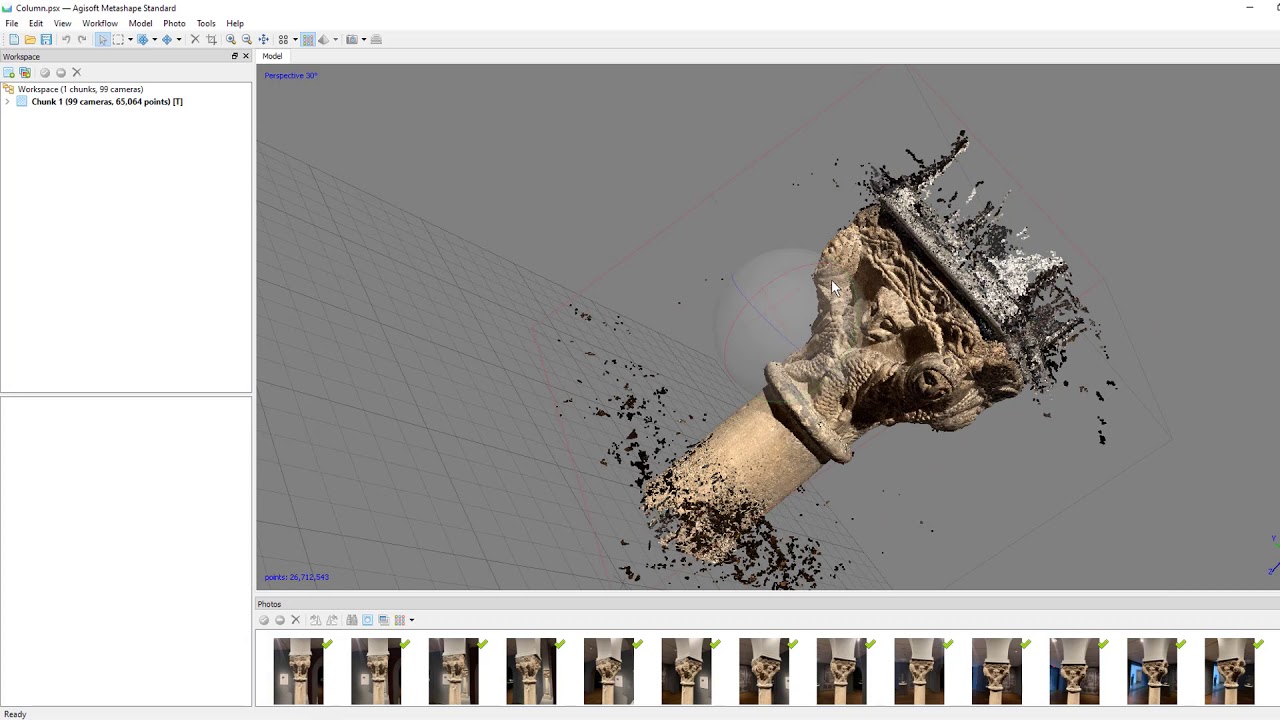Click the Show Cameras icon

click(x=352, y=40)
